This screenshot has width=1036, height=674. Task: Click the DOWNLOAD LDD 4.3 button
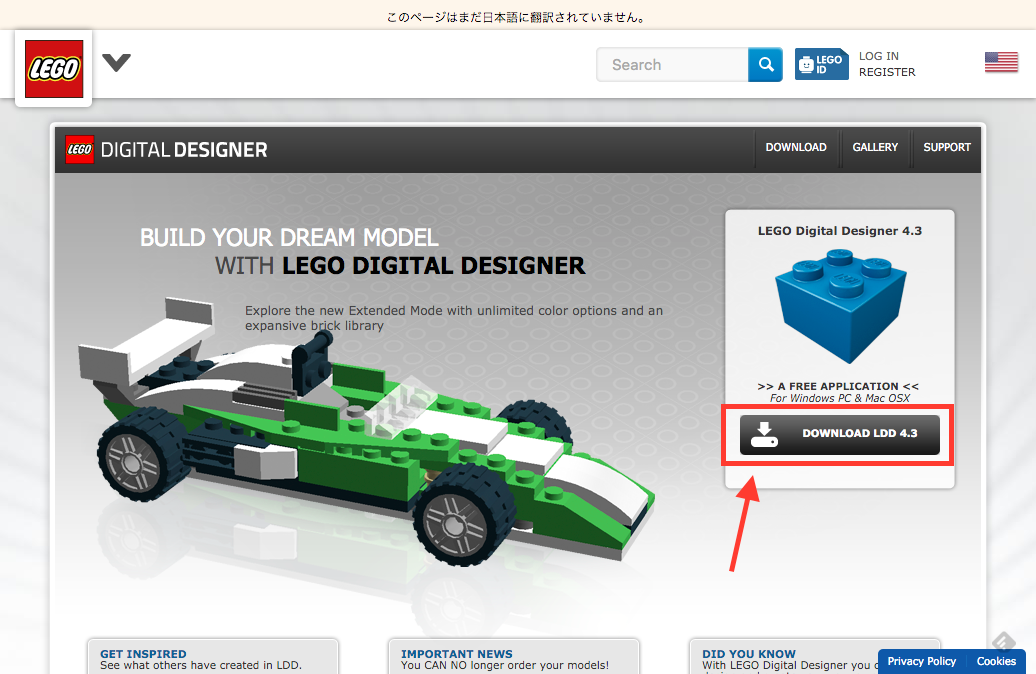point(839,434)
